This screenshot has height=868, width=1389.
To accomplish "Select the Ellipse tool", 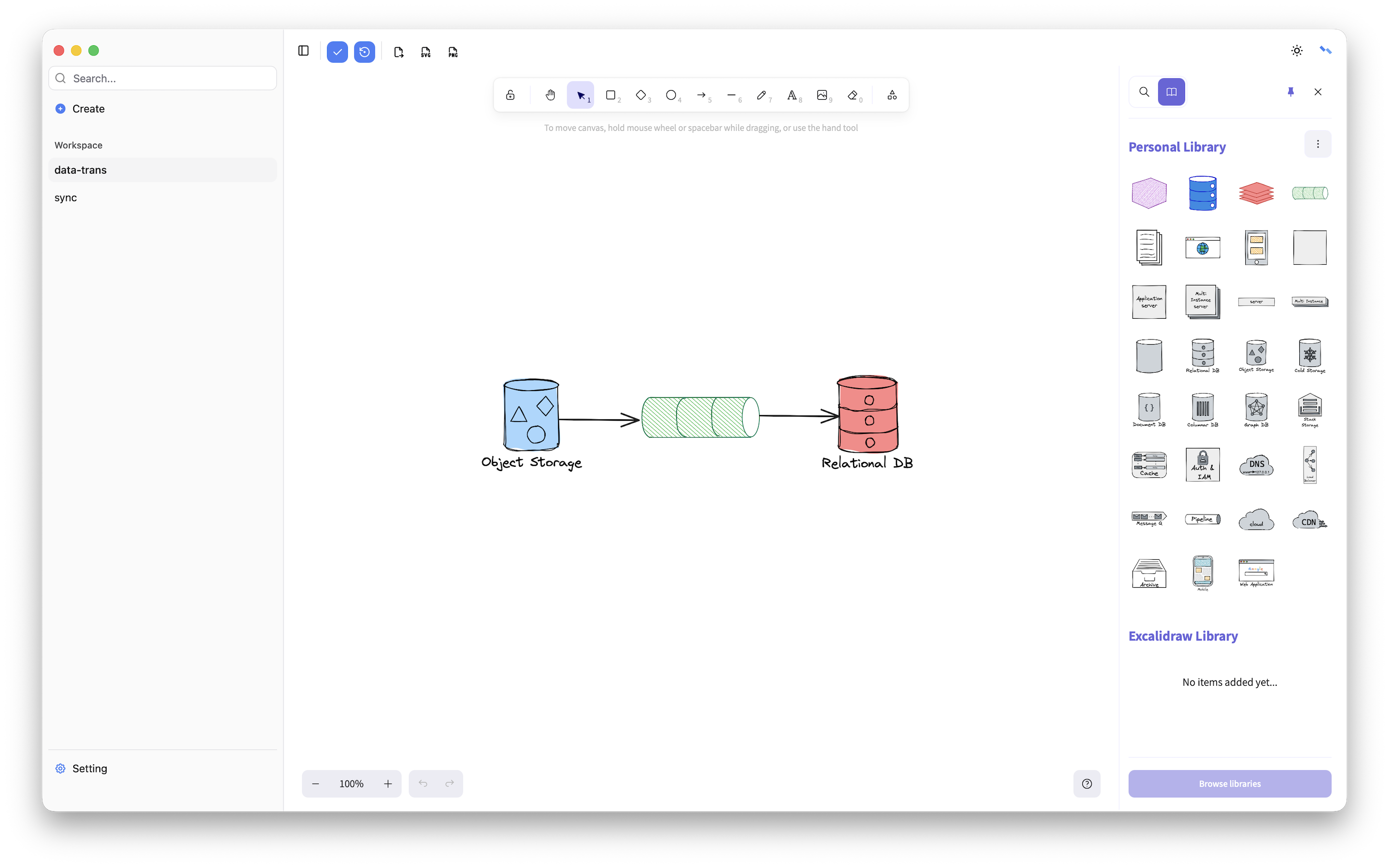I will pos(671,95).
